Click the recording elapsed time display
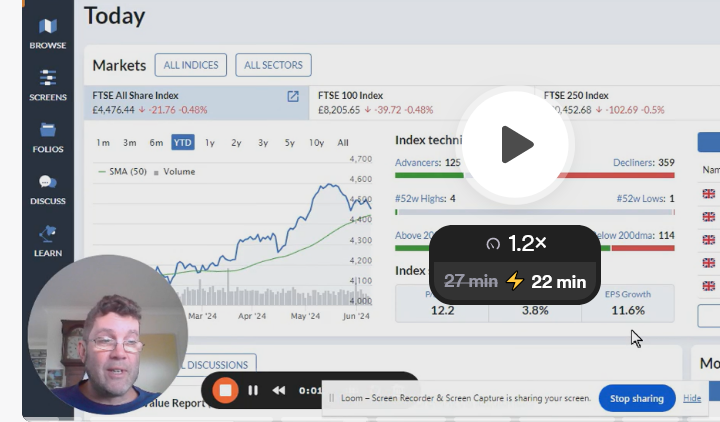This screenshot has height=422, width=720. [x=310, y=390]
